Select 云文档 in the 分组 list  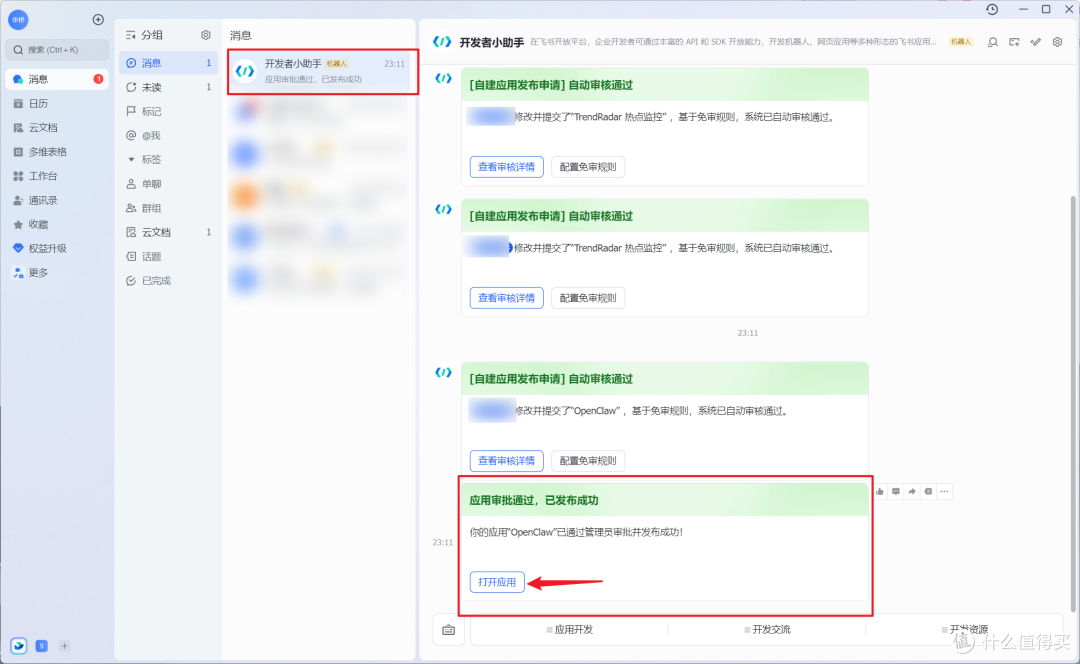click(168, 232)
